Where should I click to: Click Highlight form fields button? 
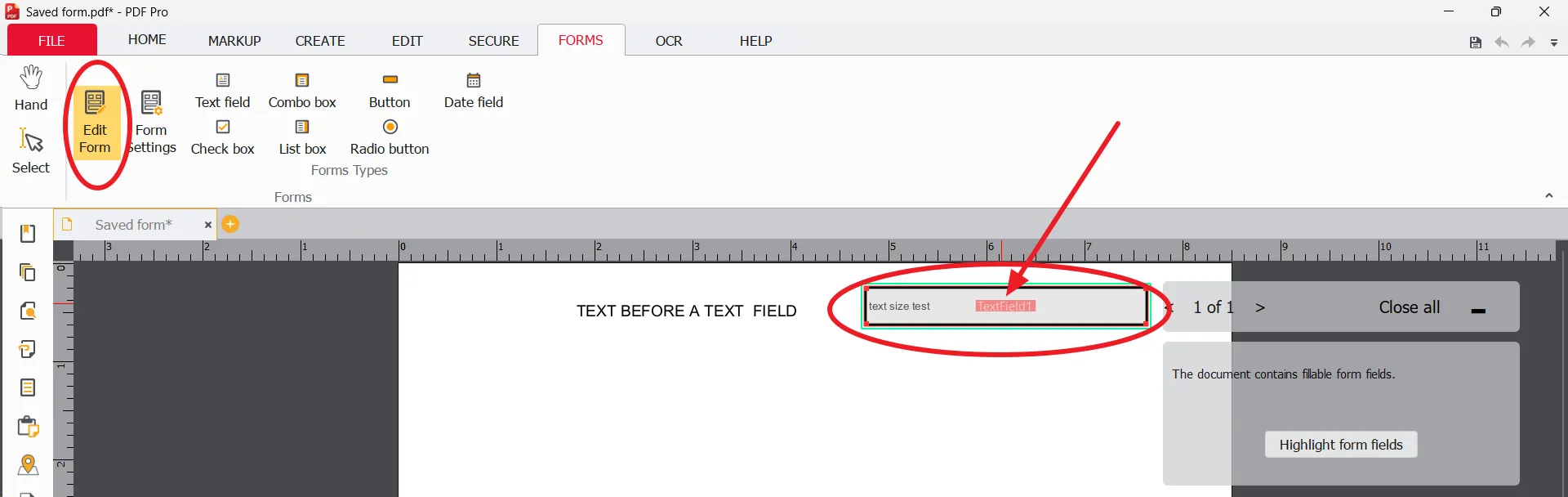(x=1341, y=445)
